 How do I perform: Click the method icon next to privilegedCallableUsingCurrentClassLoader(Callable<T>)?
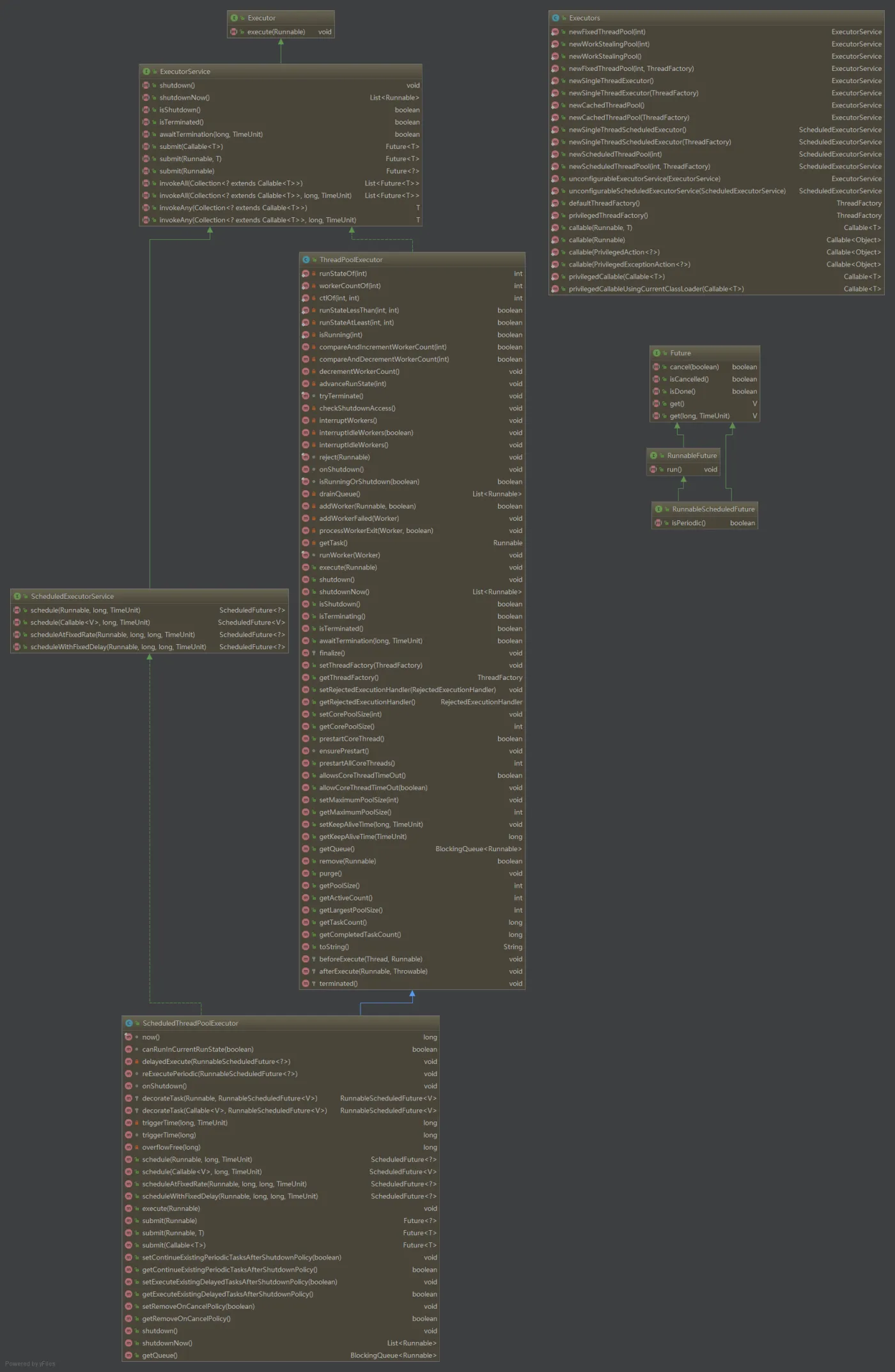coord(555,289)
